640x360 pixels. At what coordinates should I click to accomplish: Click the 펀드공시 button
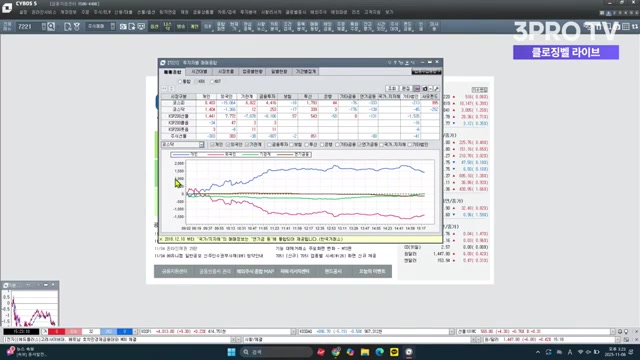point(333,271)
